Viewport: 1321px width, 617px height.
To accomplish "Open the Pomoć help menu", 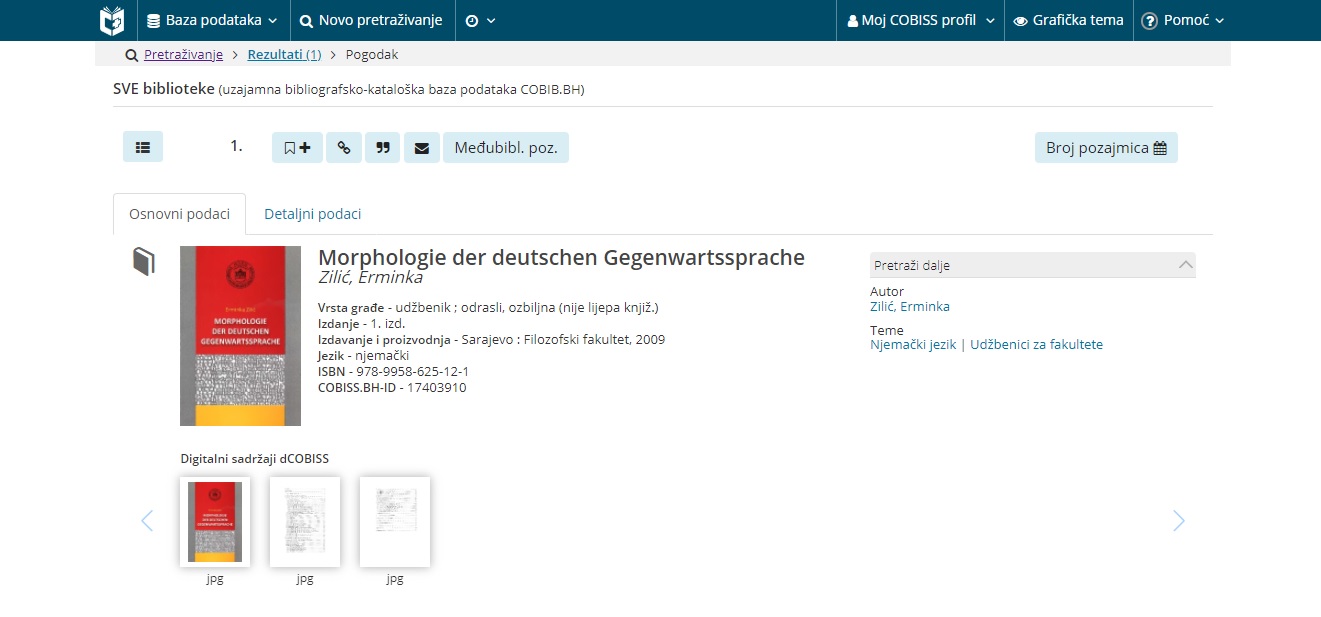I will pyautogui.click(x=1182, y=20).
